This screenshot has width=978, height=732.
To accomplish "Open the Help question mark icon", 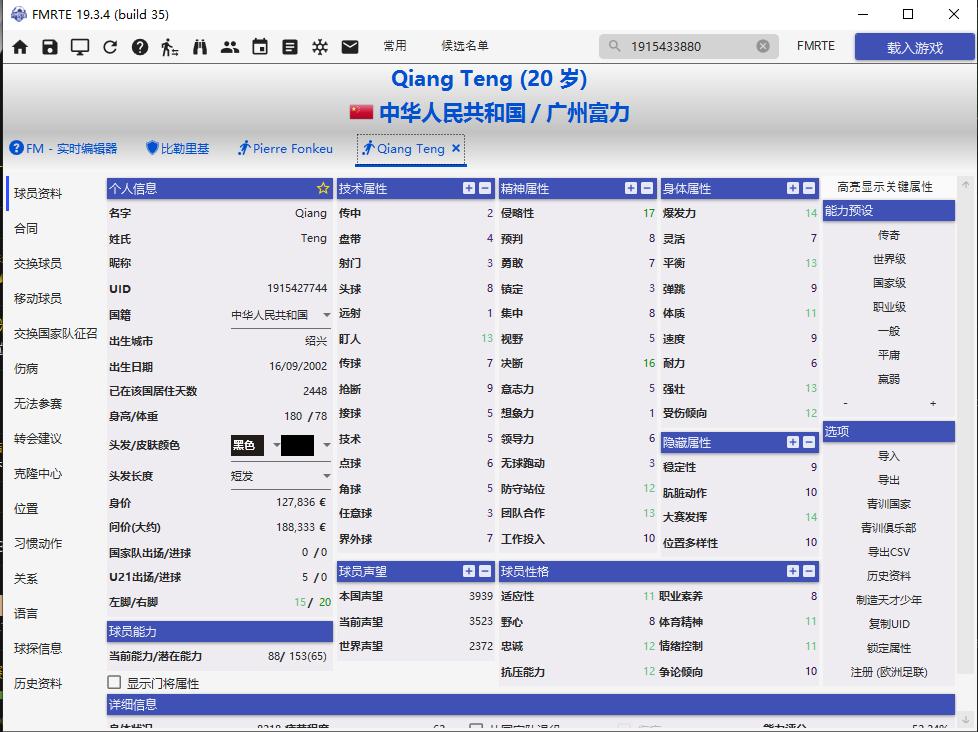I will coord(140,45).
